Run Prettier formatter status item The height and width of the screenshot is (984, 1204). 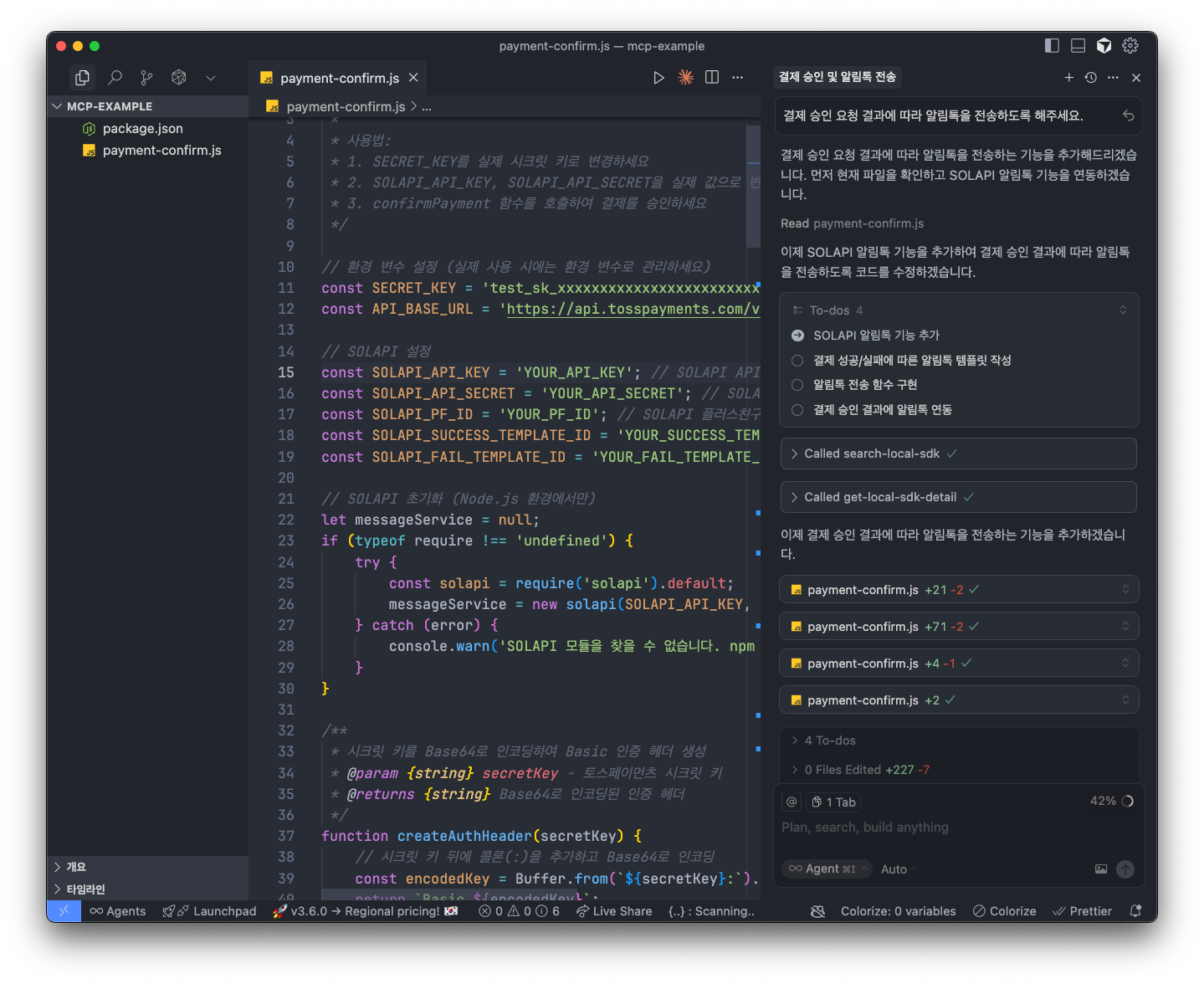click(x=1082, y=911)
